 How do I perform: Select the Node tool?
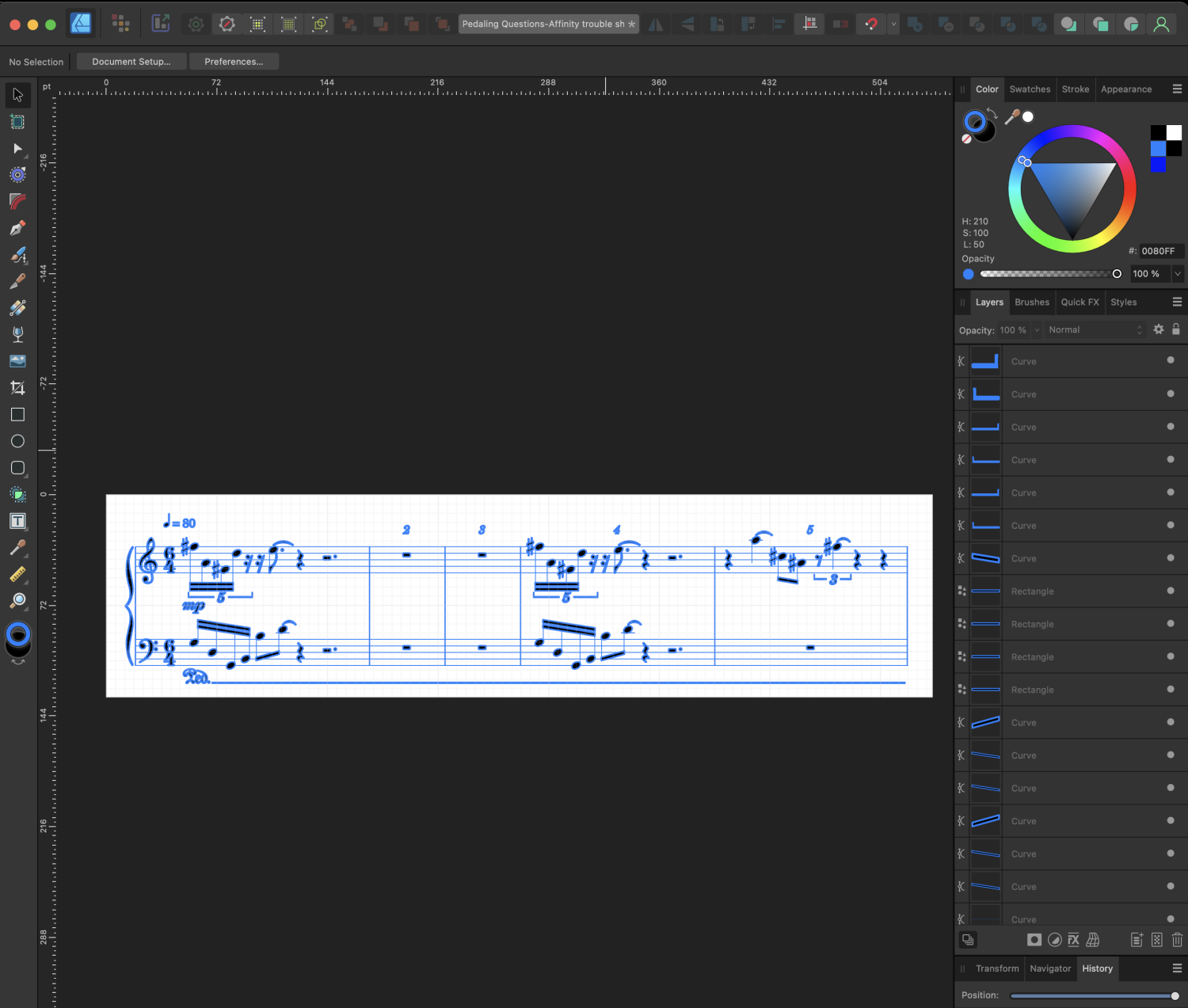coord(17,149)
